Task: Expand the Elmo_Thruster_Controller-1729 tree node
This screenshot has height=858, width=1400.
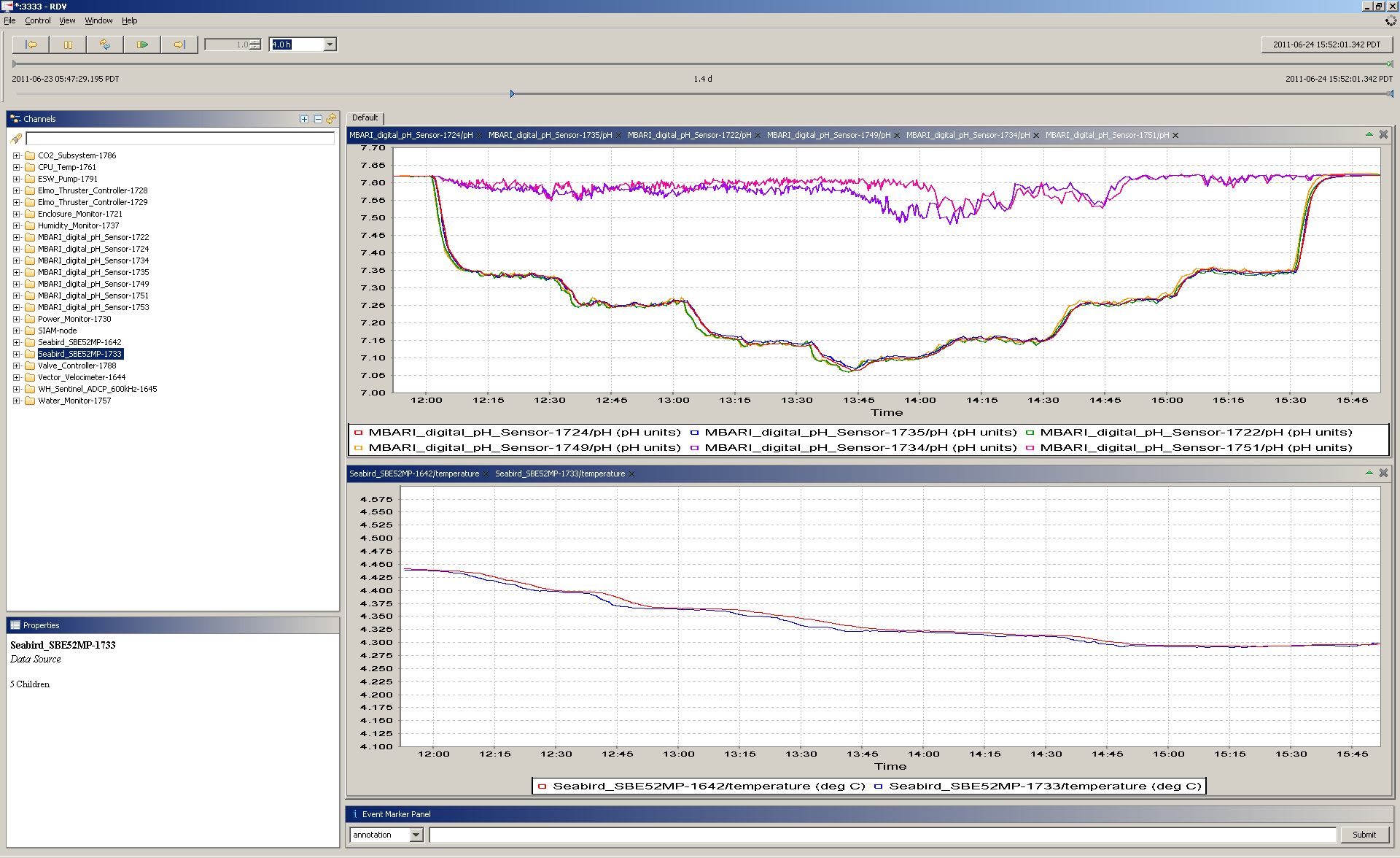Action: pos(17,203)
